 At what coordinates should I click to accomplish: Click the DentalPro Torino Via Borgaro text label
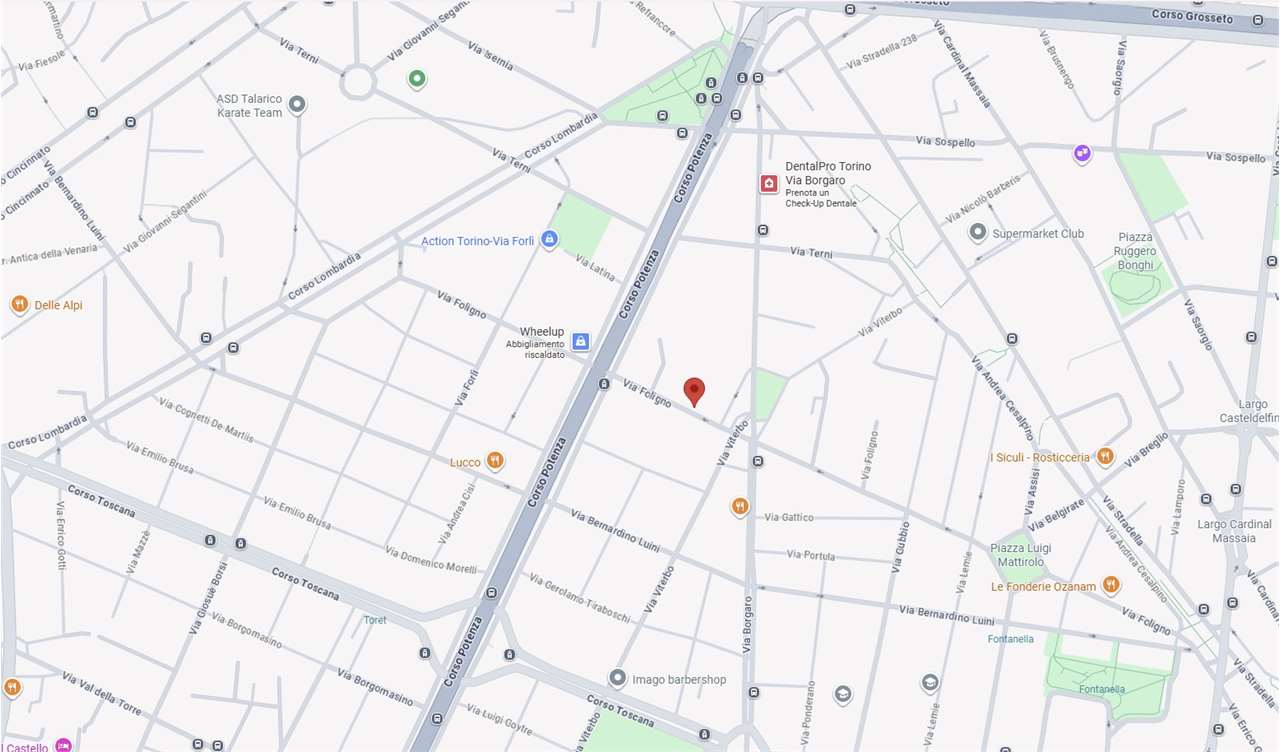click(828, 173)
